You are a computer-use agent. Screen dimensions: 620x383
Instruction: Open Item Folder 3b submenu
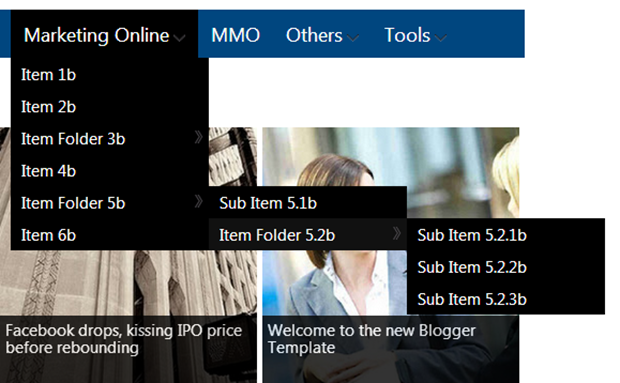tap(110, 139)
